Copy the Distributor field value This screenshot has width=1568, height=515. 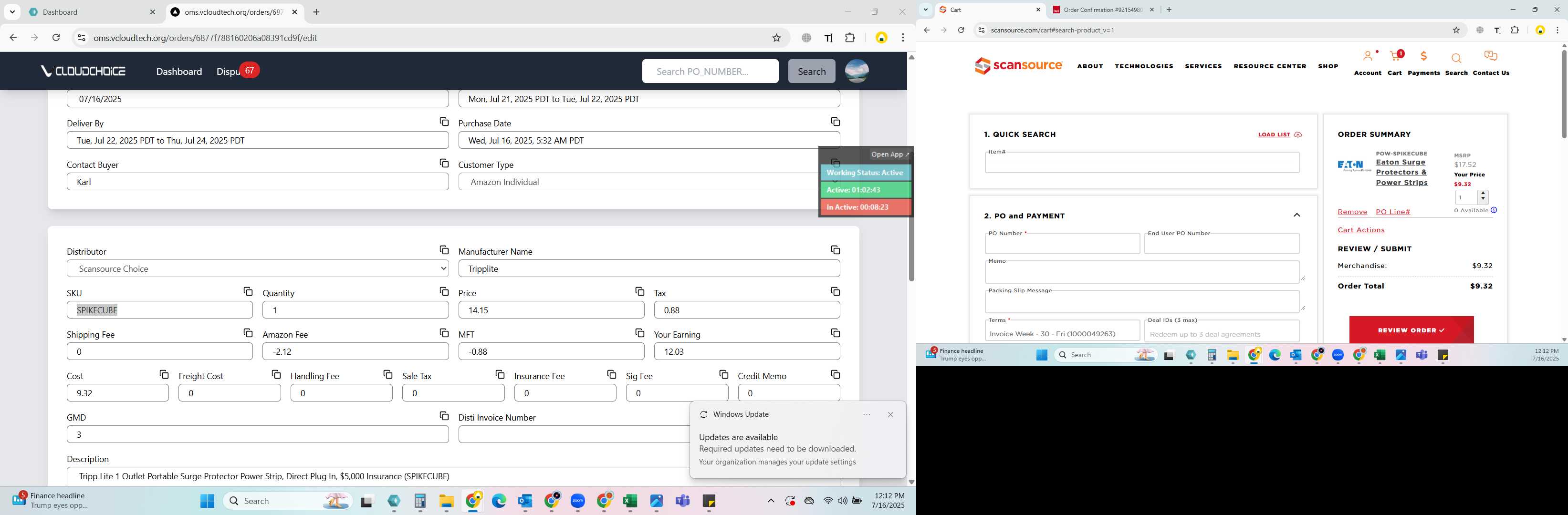coord(444,250)
